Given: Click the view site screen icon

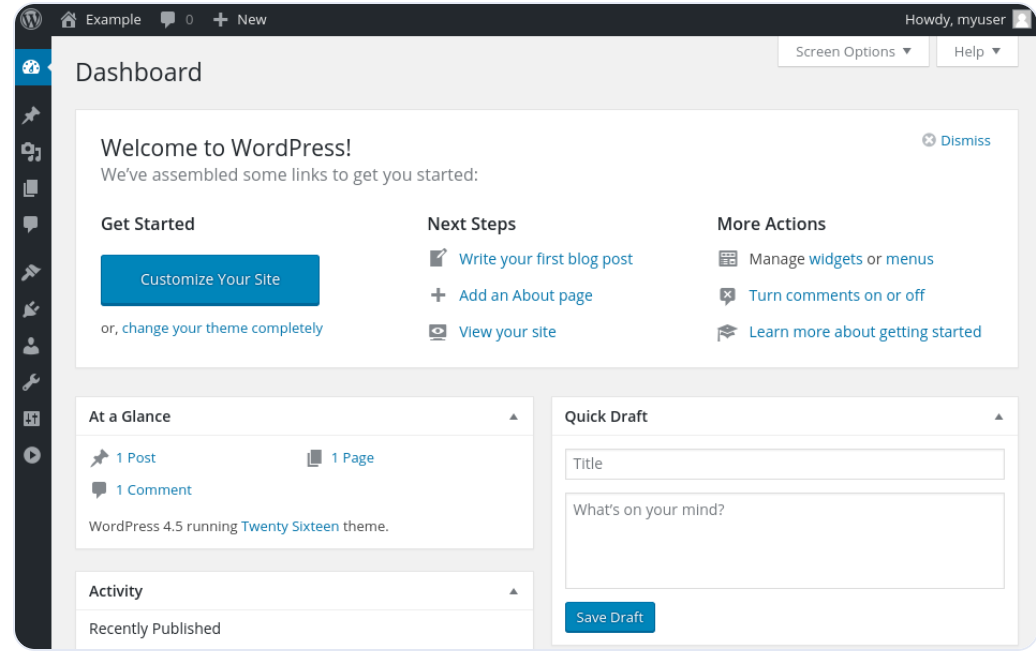Looking at the screenshot, I should click(x=438, y=332).
